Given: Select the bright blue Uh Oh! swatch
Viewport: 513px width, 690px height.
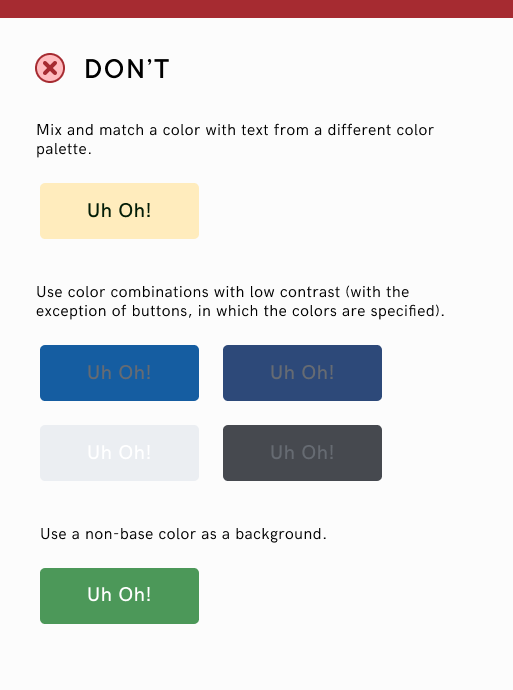Looking at the screenshot, I should click(x=119, y=373).
